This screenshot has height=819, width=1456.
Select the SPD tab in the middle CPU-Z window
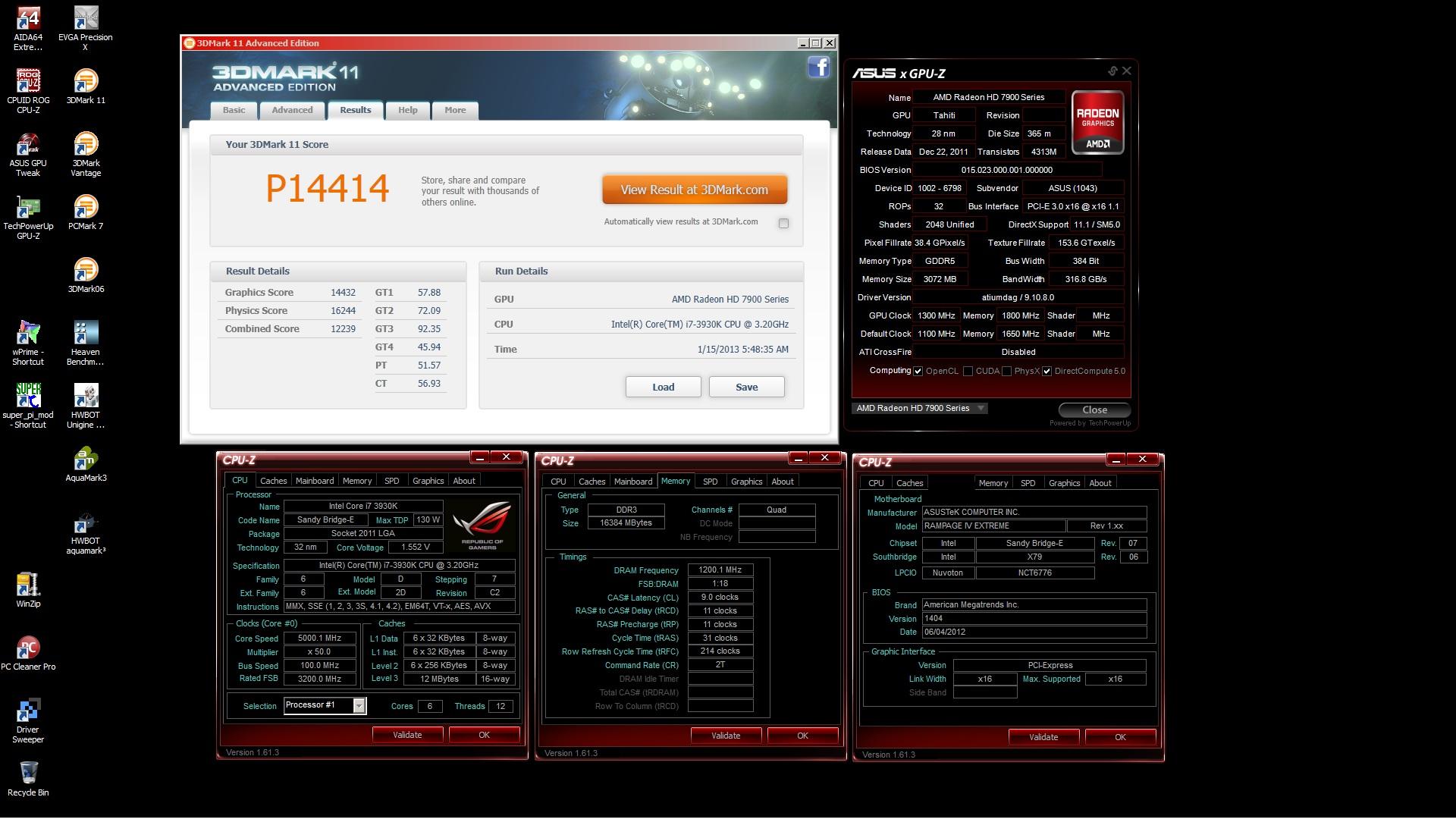point(710,482)
